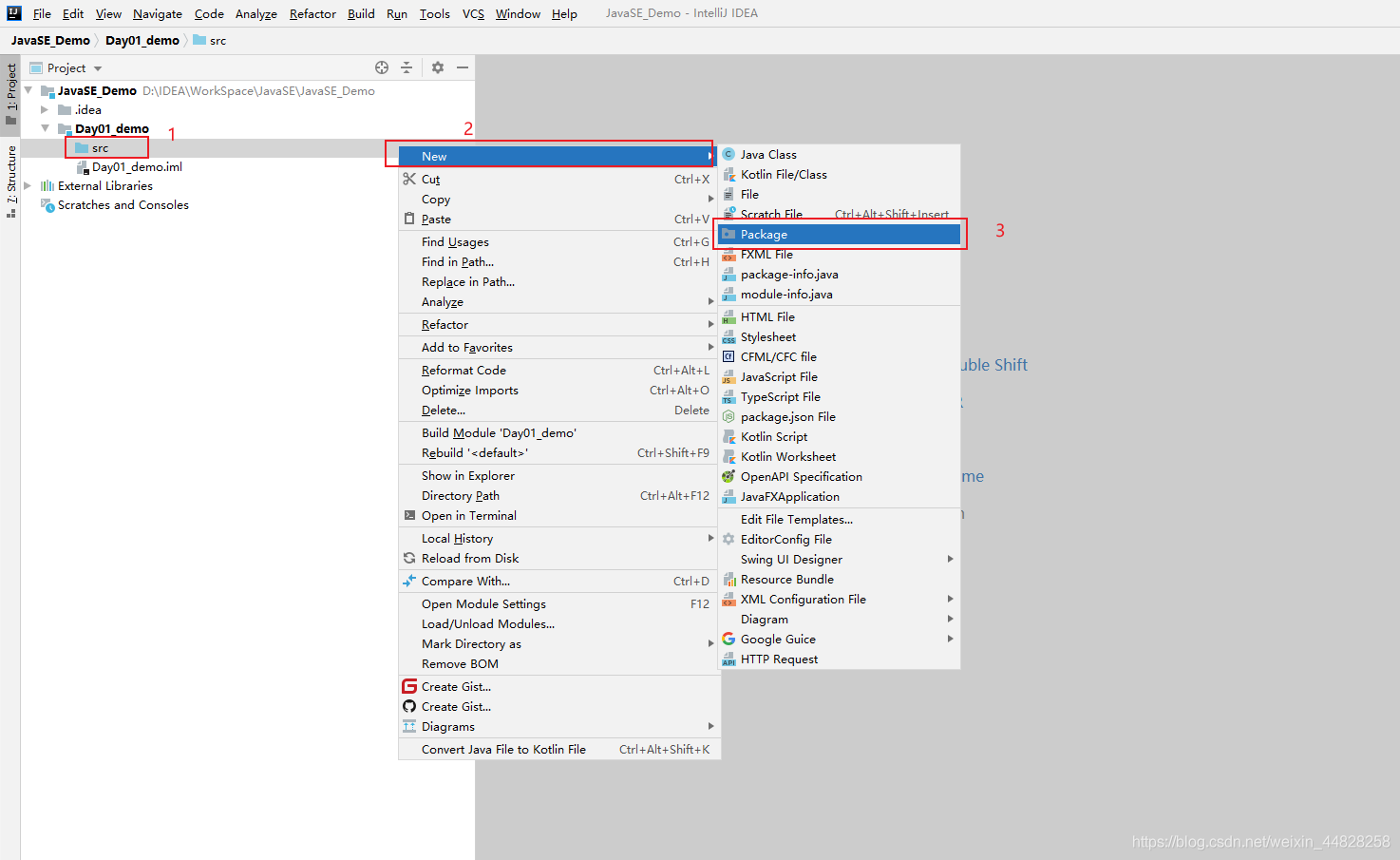This screenshot has width=1400, height=860.
Task: Expand the Analyze submenu arrow
Action: (x=710, y=301)
